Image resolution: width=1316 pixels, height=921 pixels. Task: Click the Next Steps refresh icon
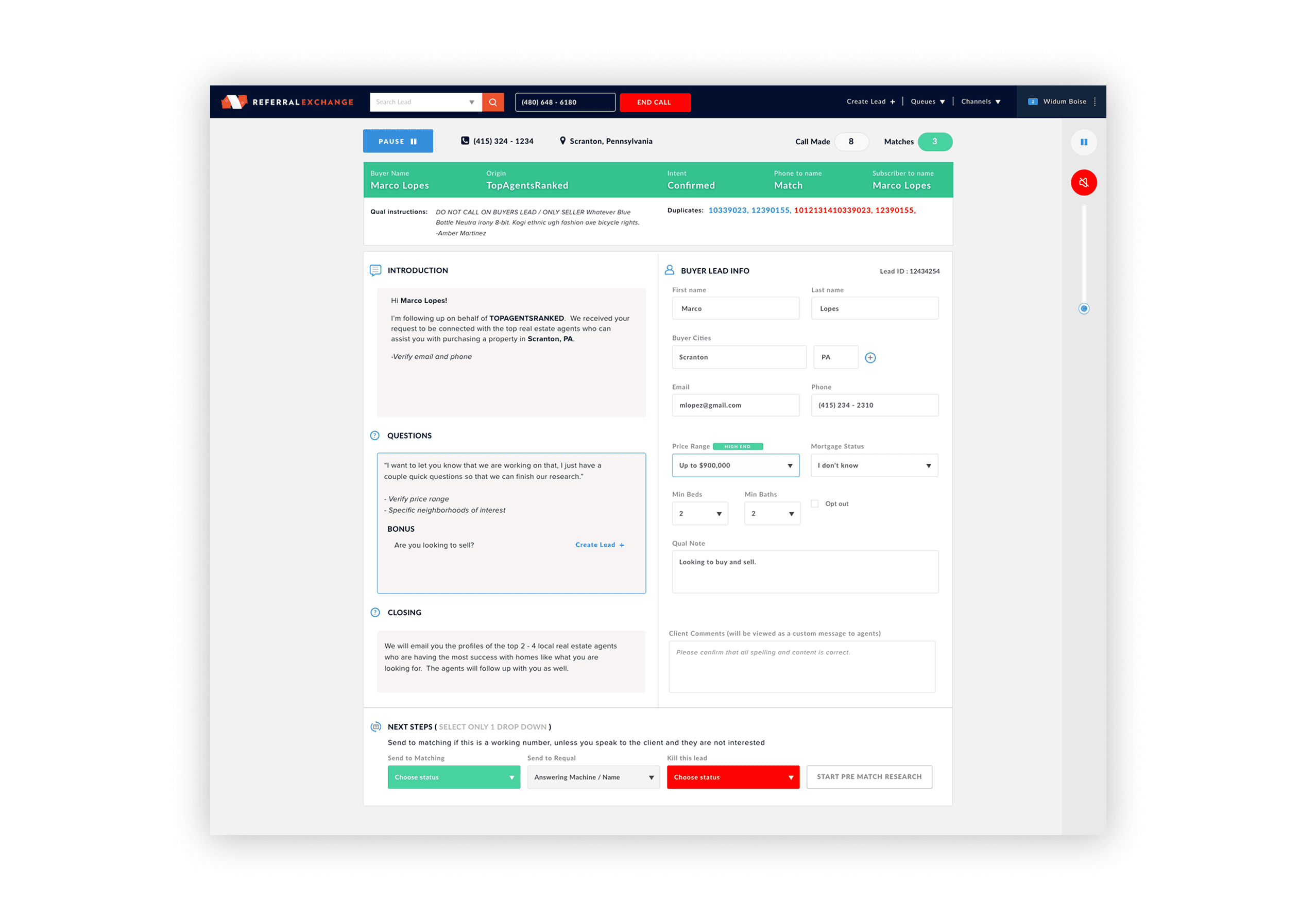click(x=375, y=727)
